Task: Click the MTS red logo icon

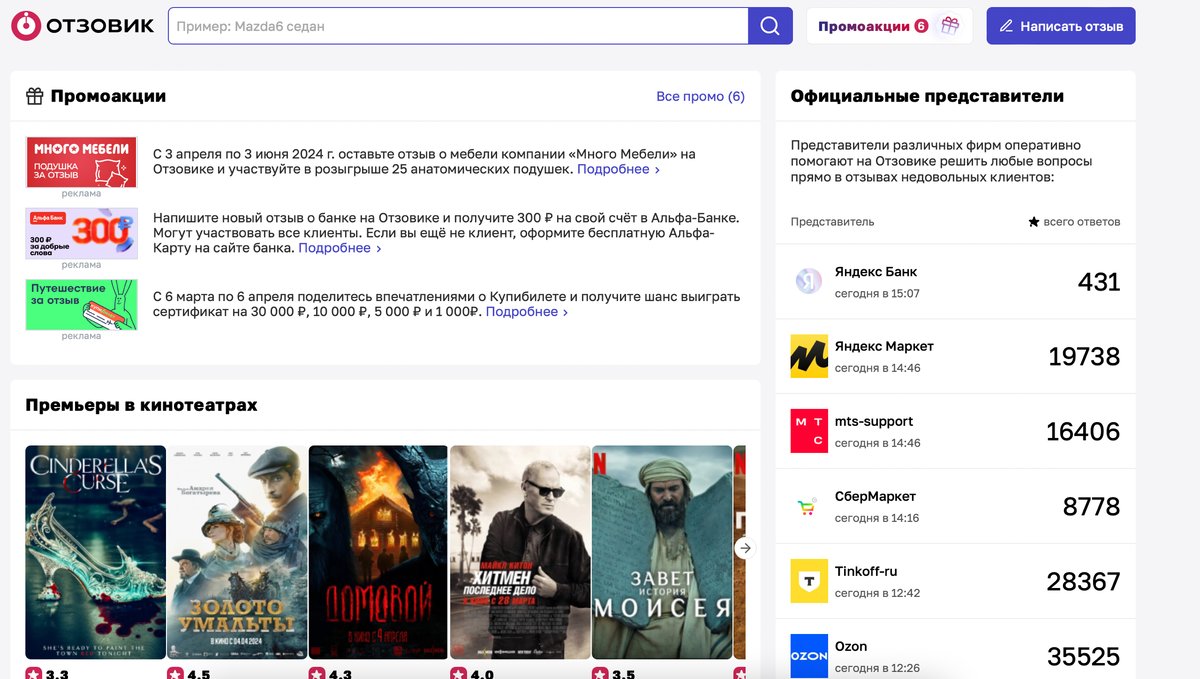Action: 809,431
